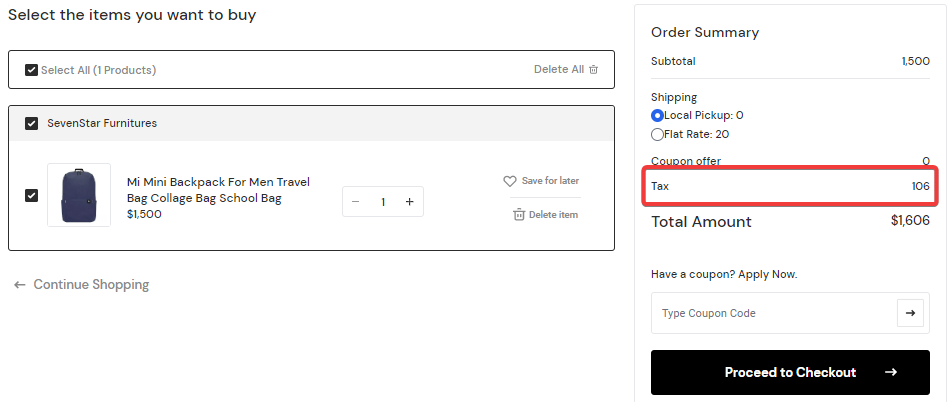Click the trash icon beside Delete item

519,214
